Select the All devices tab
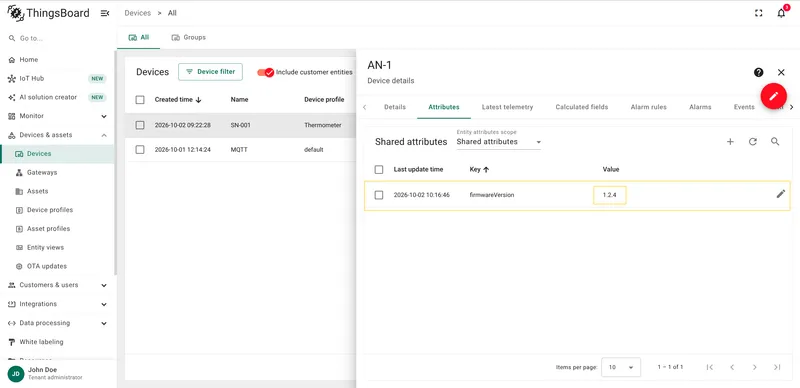Viewport: 800px width, 388px height. point(138,38)
